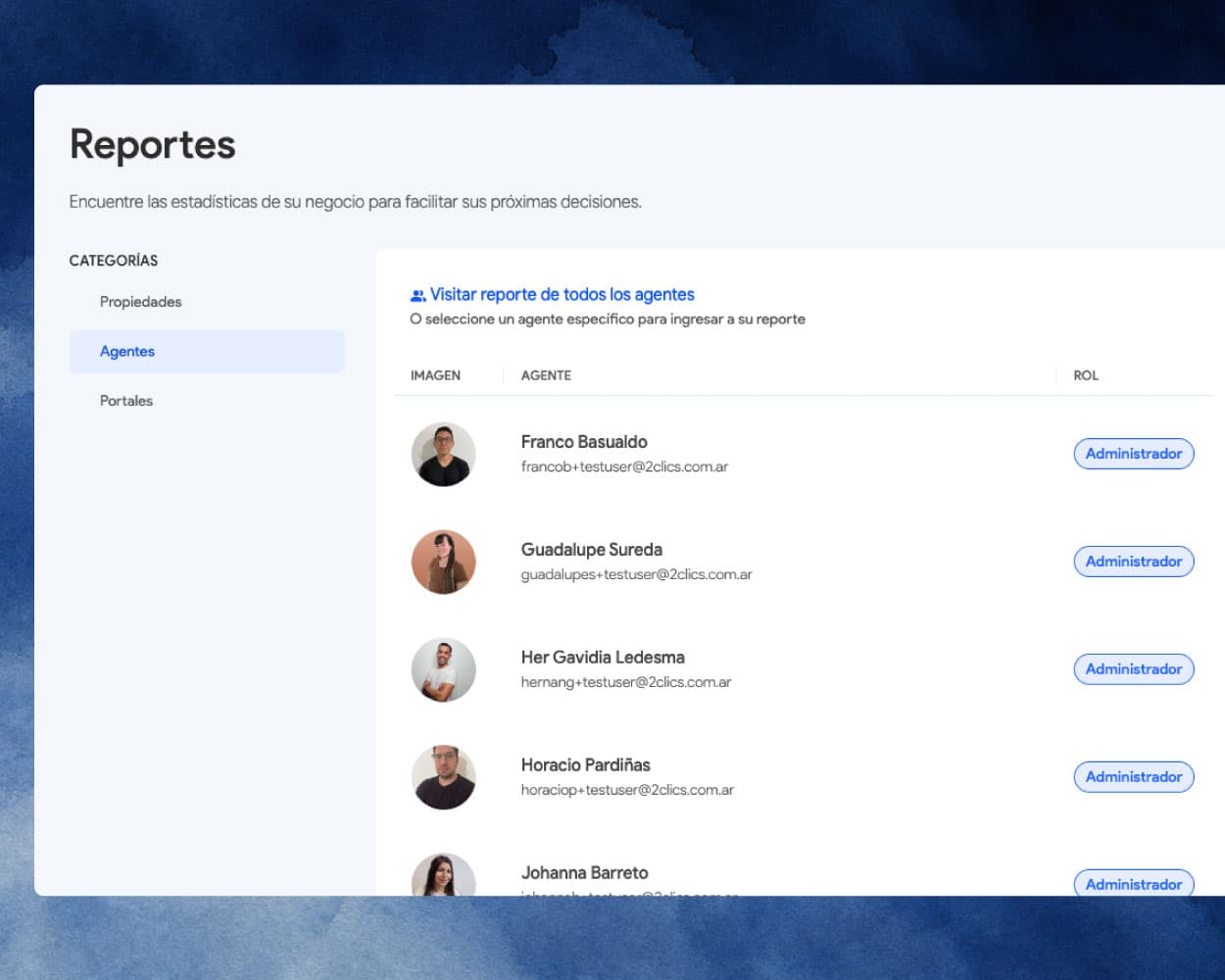Click Johanna Barreto's profile photo
1225x980 pixels.
443,874
